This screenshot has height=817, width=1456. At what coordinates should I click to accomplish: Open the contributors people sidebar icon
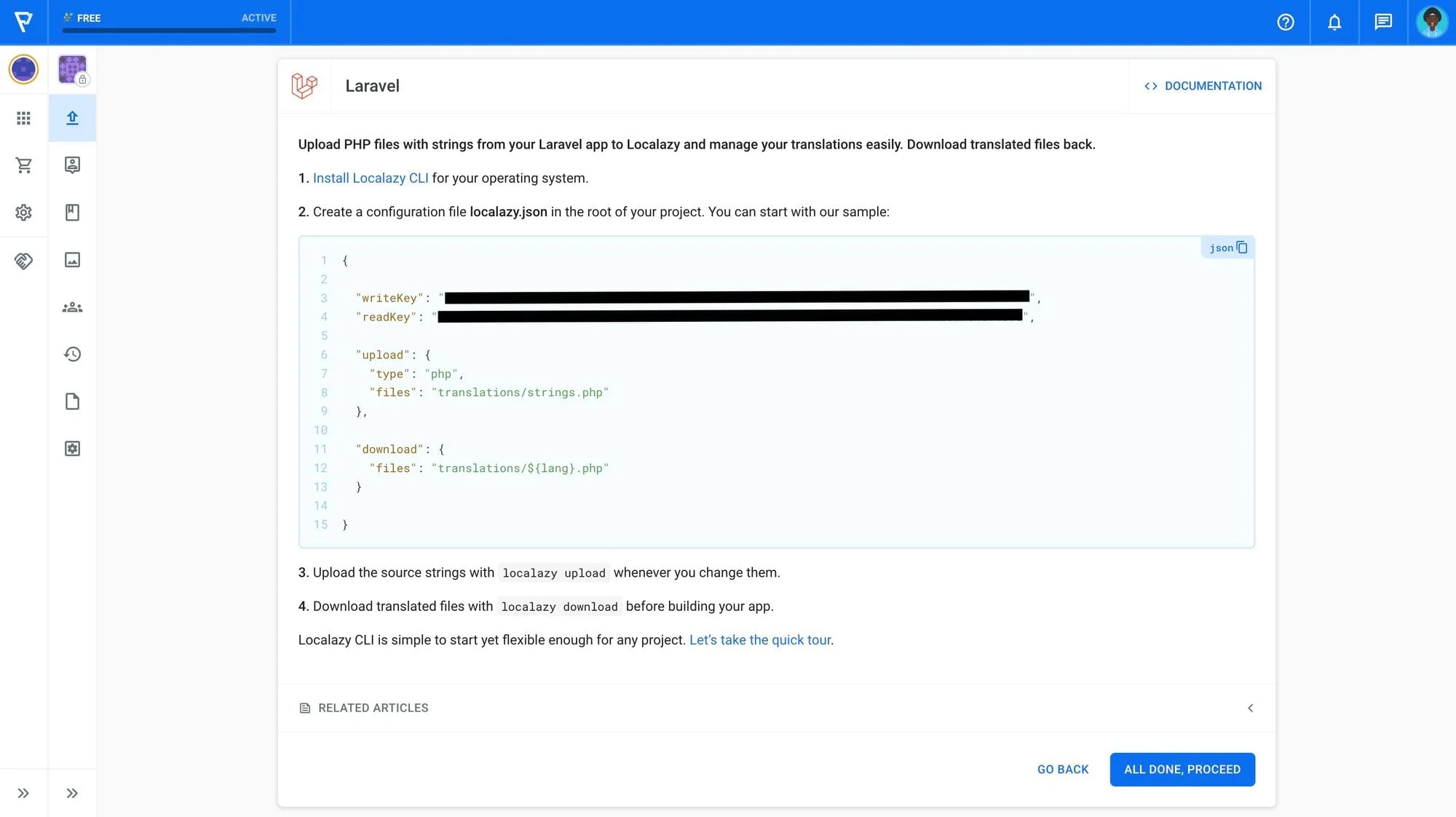(x=72, y=307)
